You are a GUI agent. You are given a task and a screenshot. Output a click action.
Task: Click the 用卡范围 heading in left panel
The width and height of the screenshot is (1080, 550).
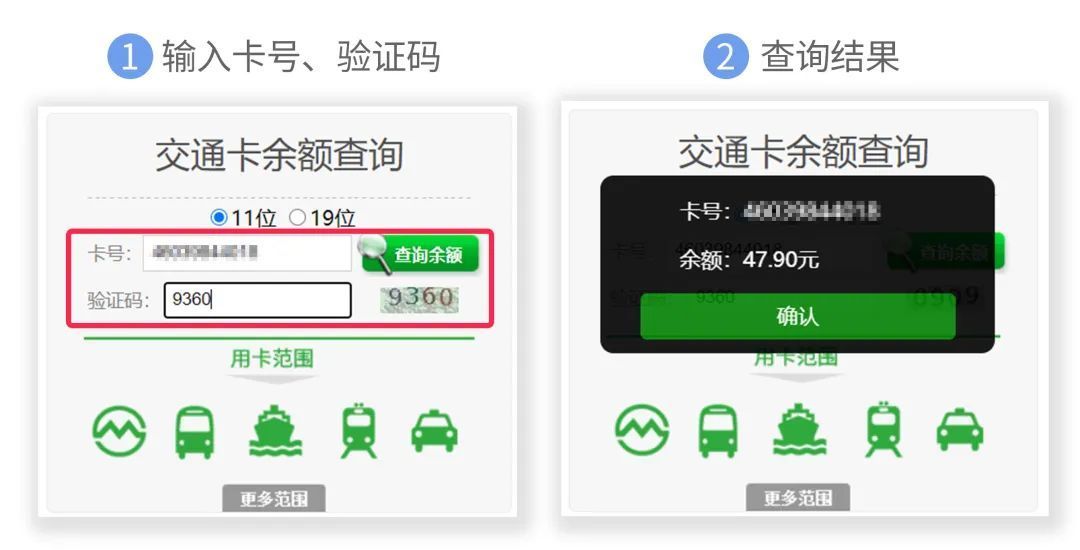(272, 358)
